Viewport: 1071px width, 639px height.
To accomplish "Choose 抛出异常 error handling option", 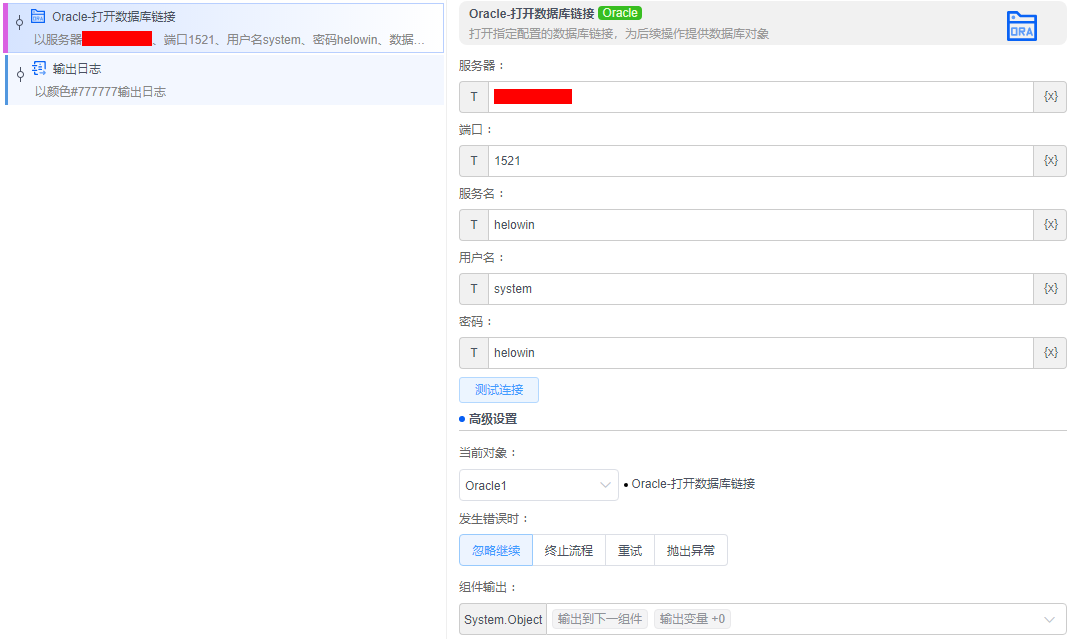I will click(691, 550).
